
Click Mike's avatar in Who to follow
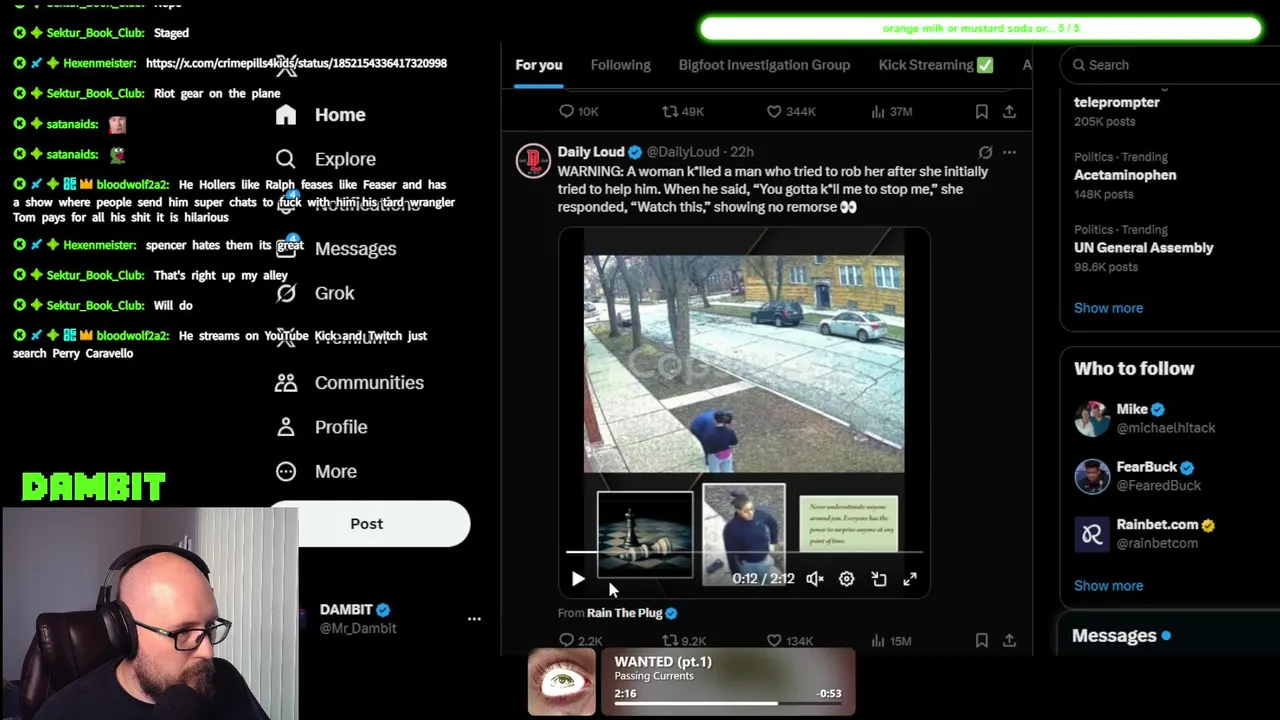pos(1092,419)
